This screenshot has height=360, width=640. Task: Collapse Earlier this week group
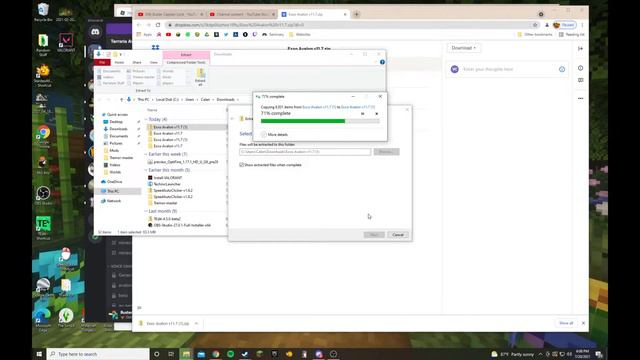click(x=146, y=154)
